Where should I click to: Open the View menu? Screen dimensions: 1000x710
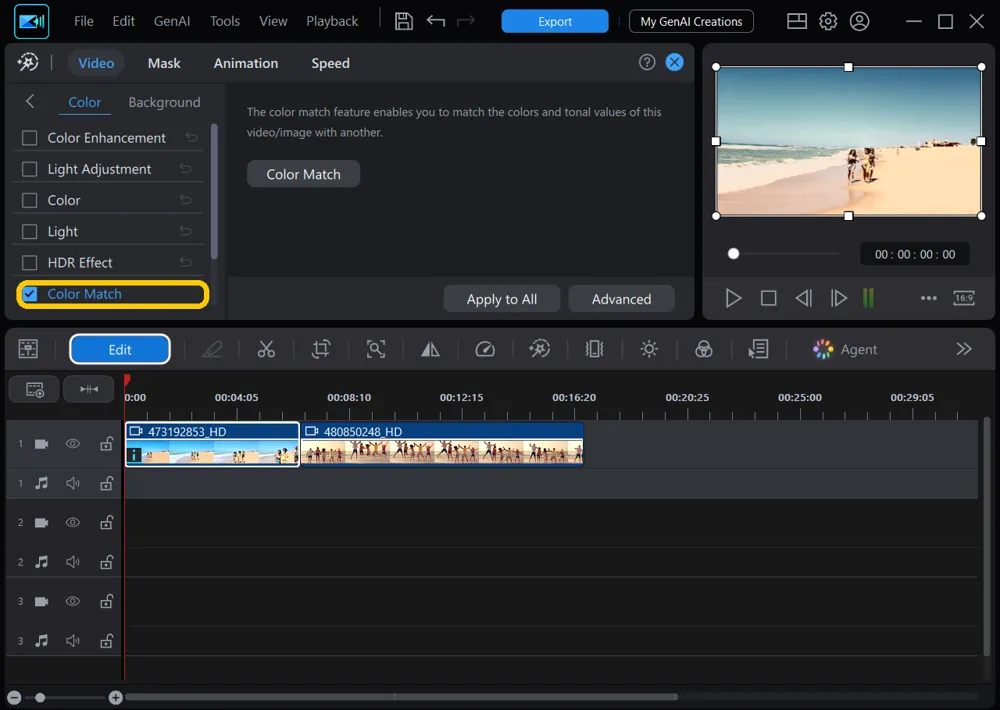point(273,21)
